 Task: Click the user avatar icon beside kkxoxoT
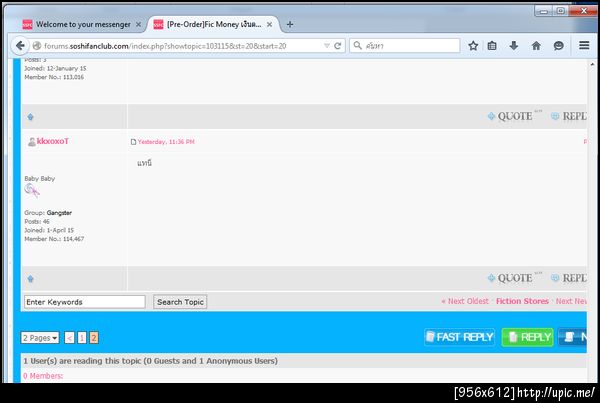(32, 142)
